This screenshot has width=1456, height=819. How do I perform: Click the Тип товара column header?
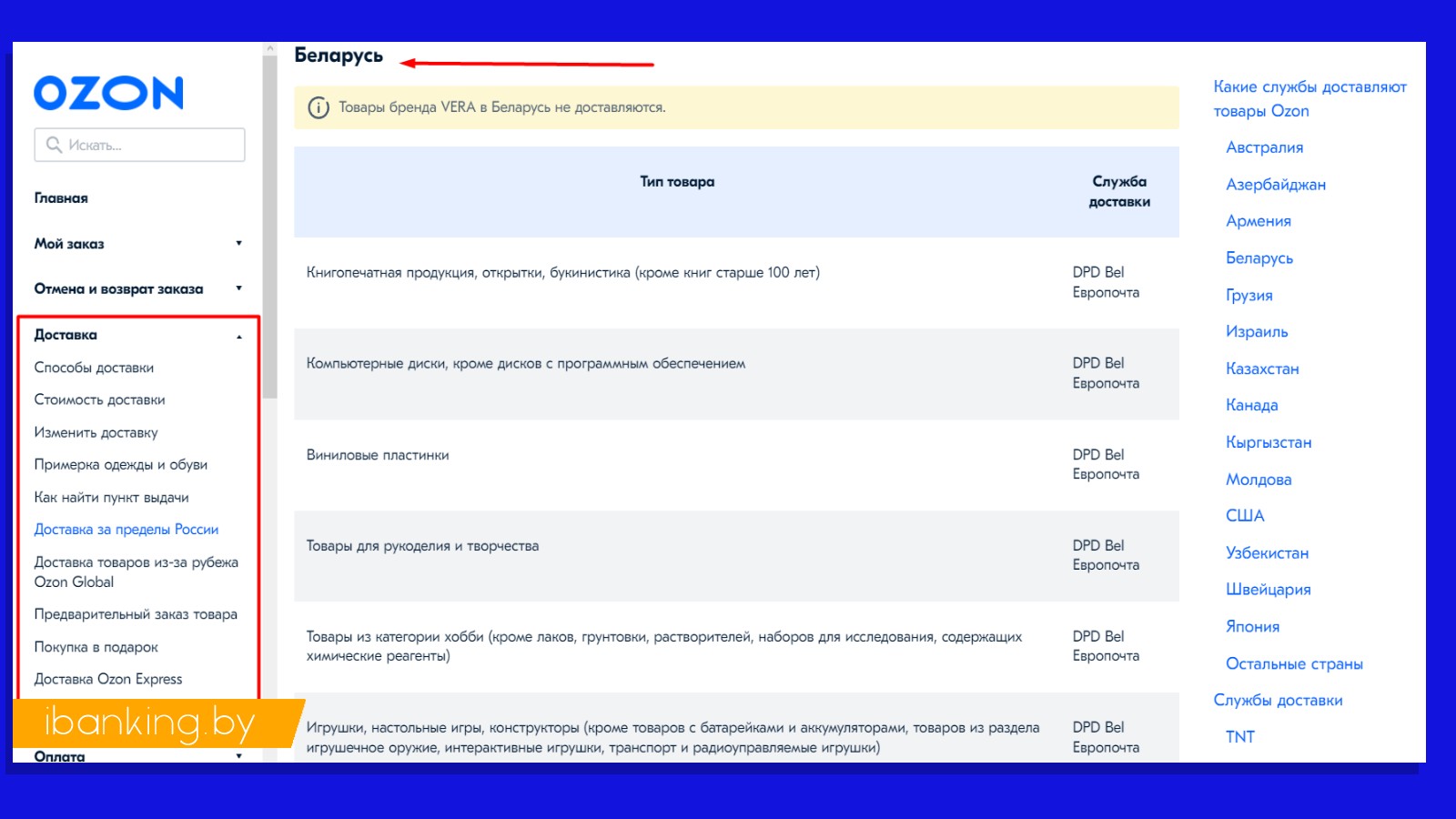[x=677, y=181]
